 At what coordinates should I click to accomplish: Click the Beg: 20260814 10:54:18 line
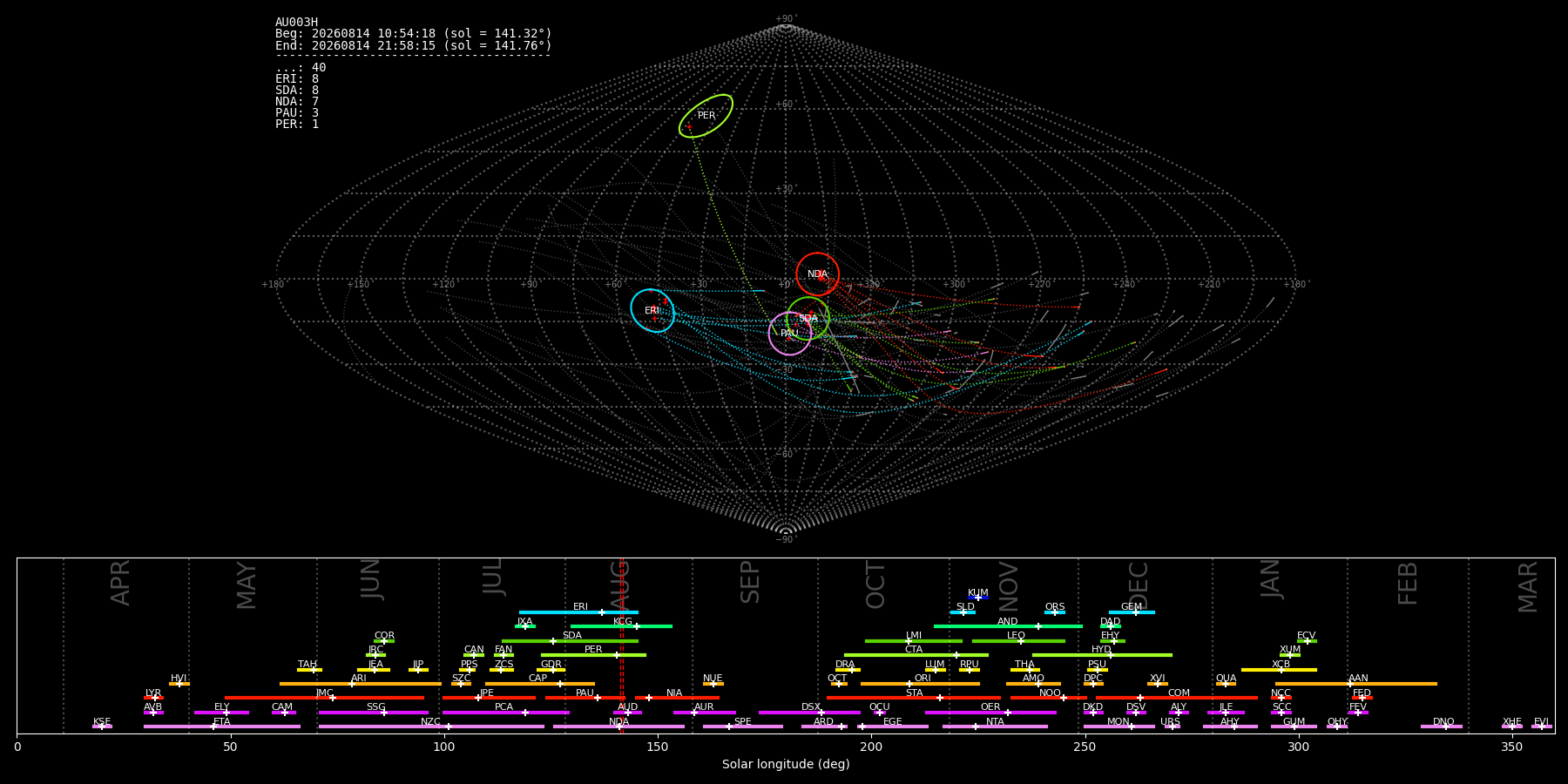414,34
